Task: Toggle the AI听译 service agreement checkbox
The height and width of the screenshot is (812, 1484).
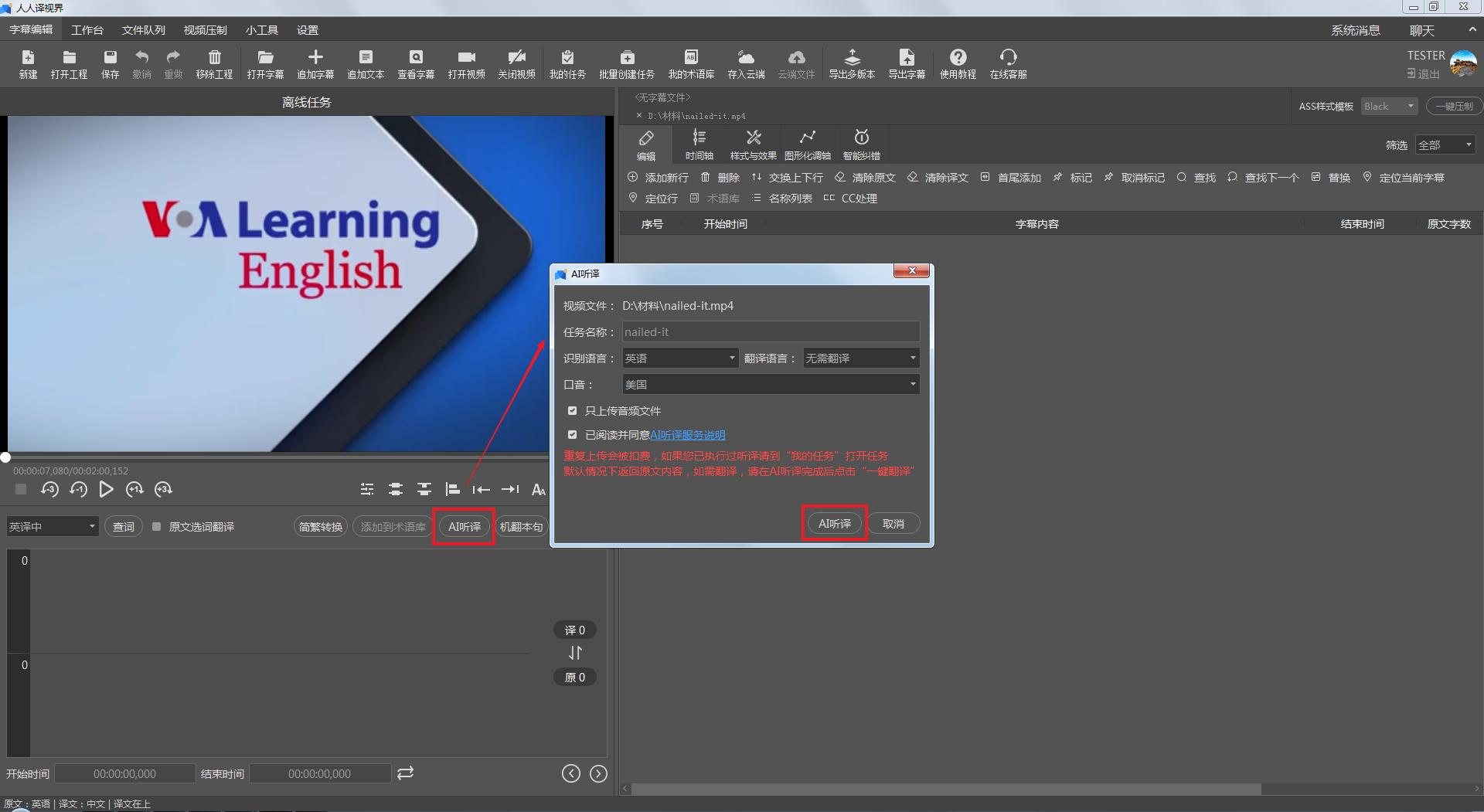Action: pyautogui.click(x=572, y=435)
